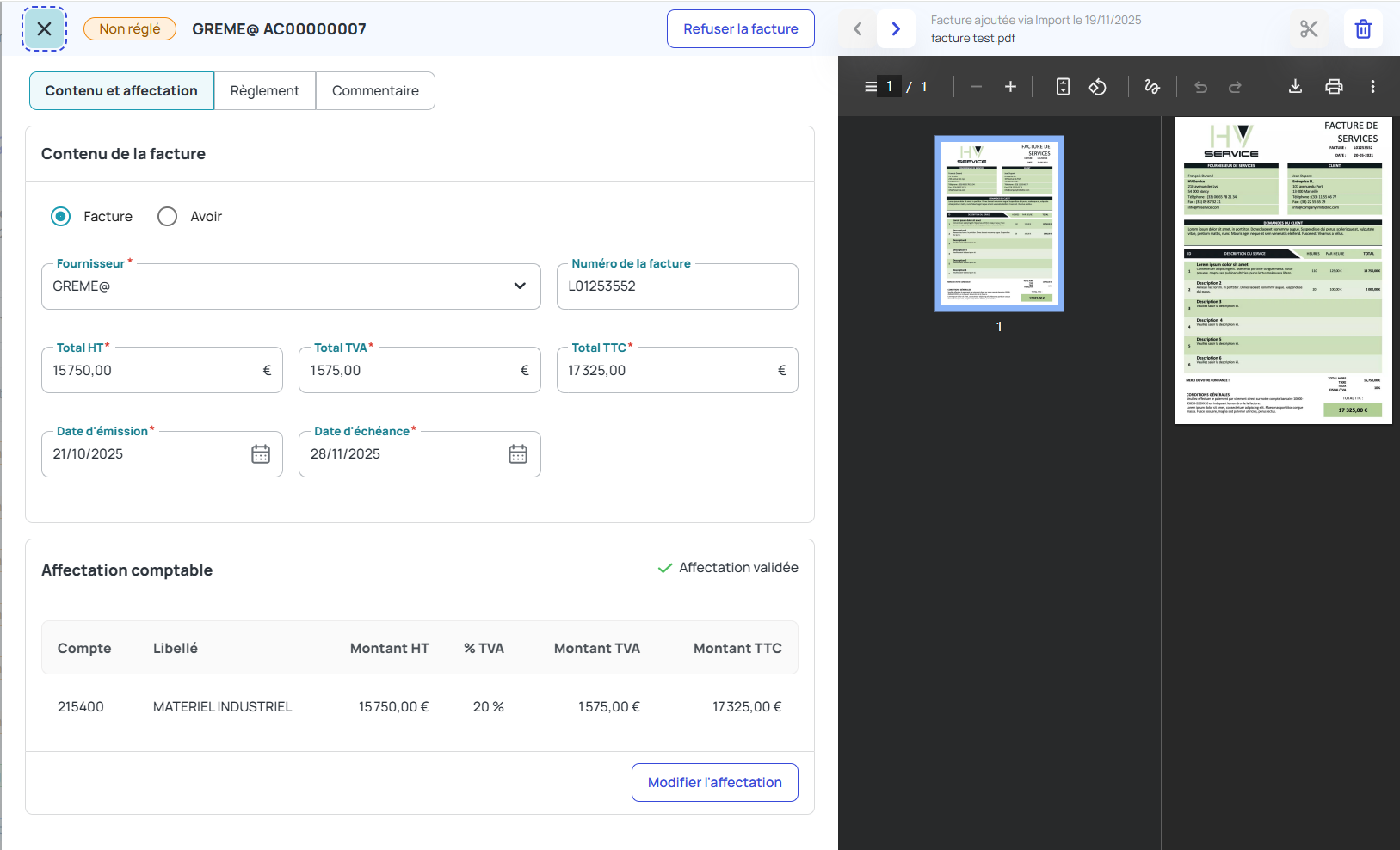Toggle the PDF sidebar menu icon
The image size is (1400, 850).
[x=871, y=86]
